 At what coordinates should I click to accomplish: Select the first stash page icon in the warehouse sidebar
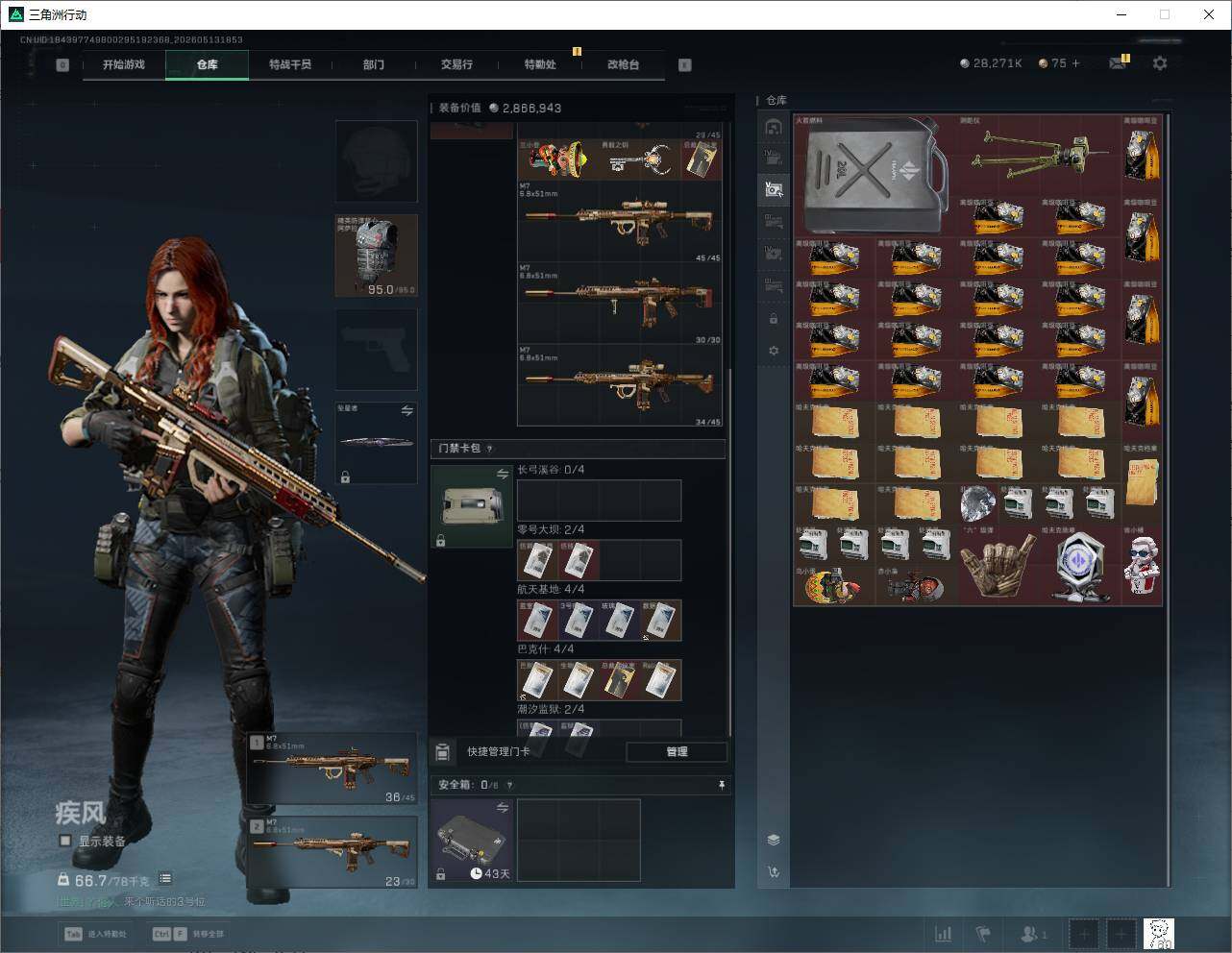(x=774, y=127)
